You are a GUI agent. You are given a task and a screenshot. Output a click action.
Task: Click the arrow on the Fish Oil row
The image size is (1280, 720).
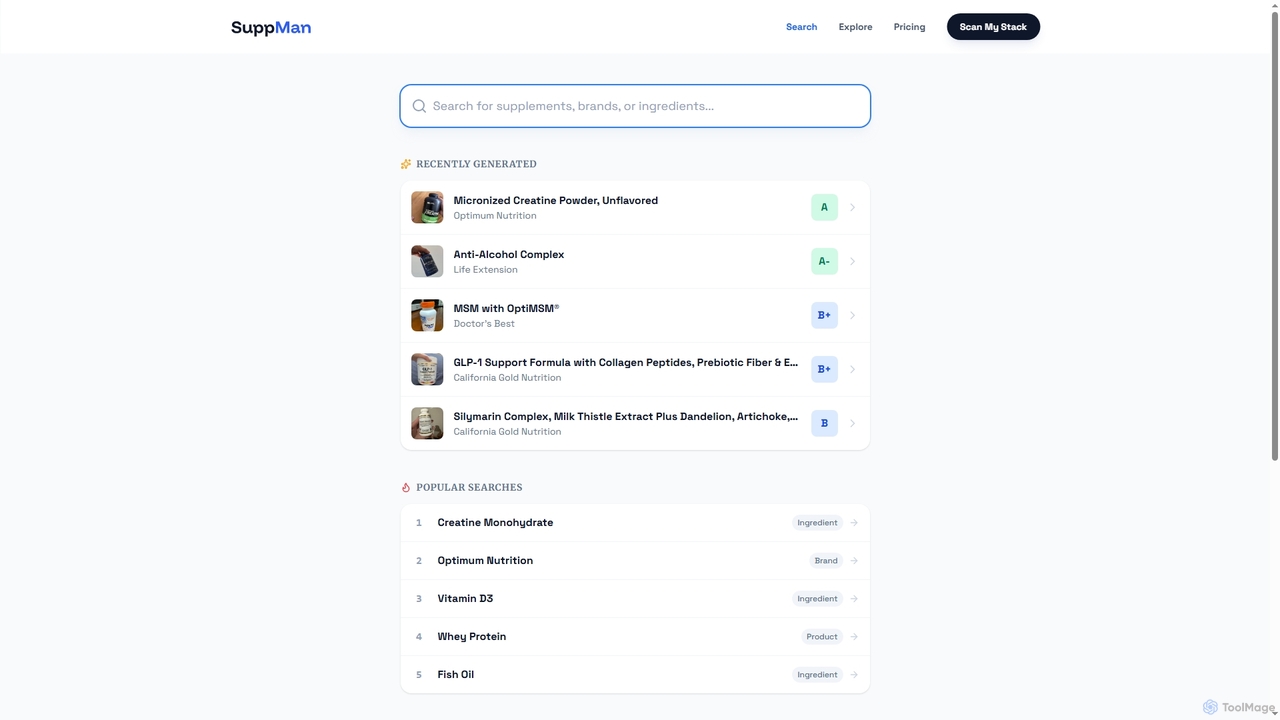pos(854,675)
